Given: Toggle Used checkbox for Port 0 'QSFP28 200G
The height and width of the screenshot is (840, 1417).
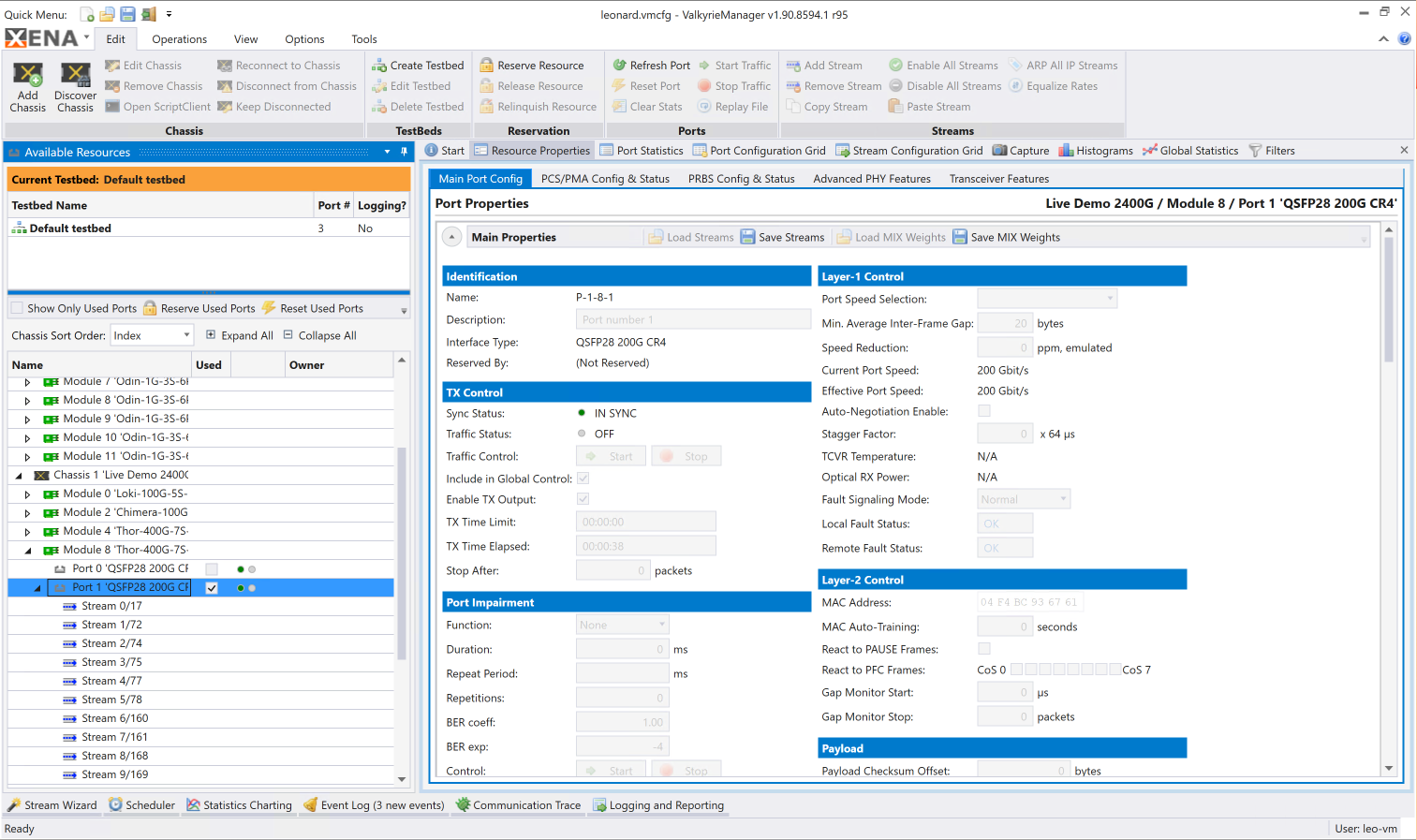Looking at the screenshot, I should (x=212, y=569).
